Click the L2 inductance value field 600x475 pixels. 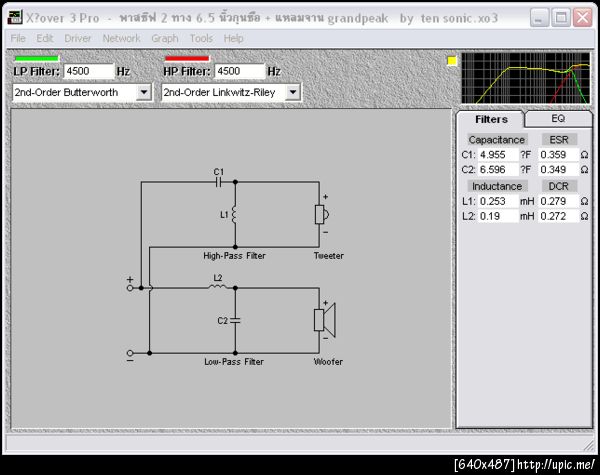(x=498, y=216)
